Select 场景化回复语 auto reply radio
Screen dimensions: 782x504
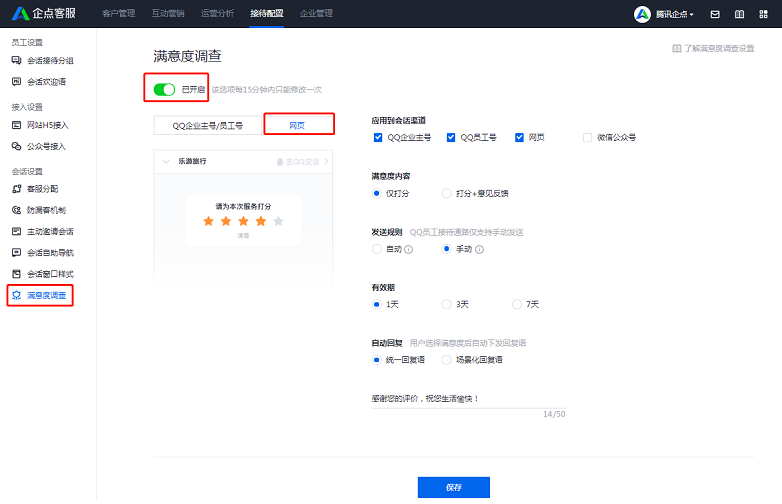(x=446, y=359)
